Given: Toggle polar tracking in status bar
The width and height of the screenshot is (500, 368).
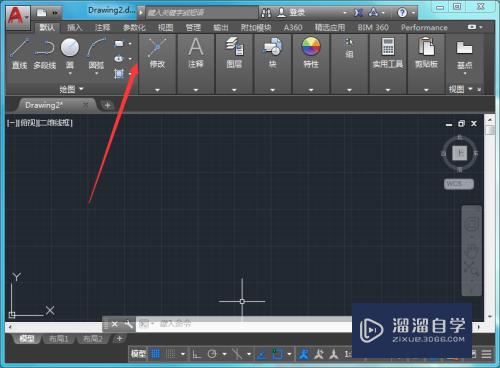Looking at the screenshot, I should click(212, 354).
